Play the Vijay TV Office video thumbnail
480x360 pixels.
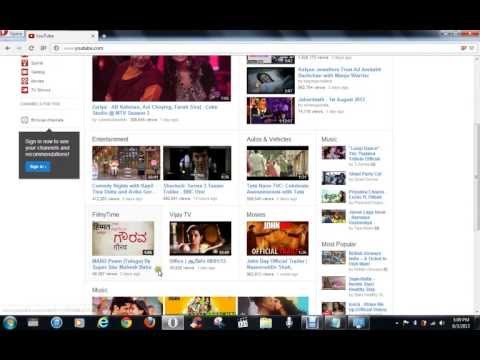(200, 239)
